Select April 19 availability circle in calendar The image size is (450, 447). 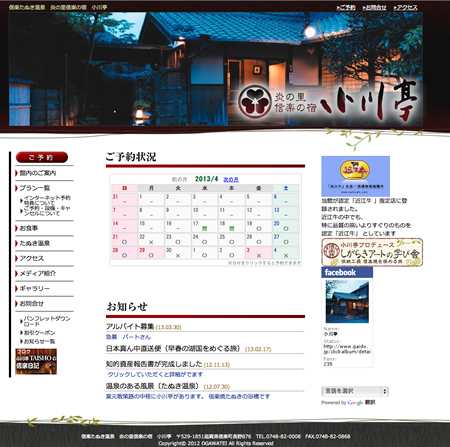(259, 229)
